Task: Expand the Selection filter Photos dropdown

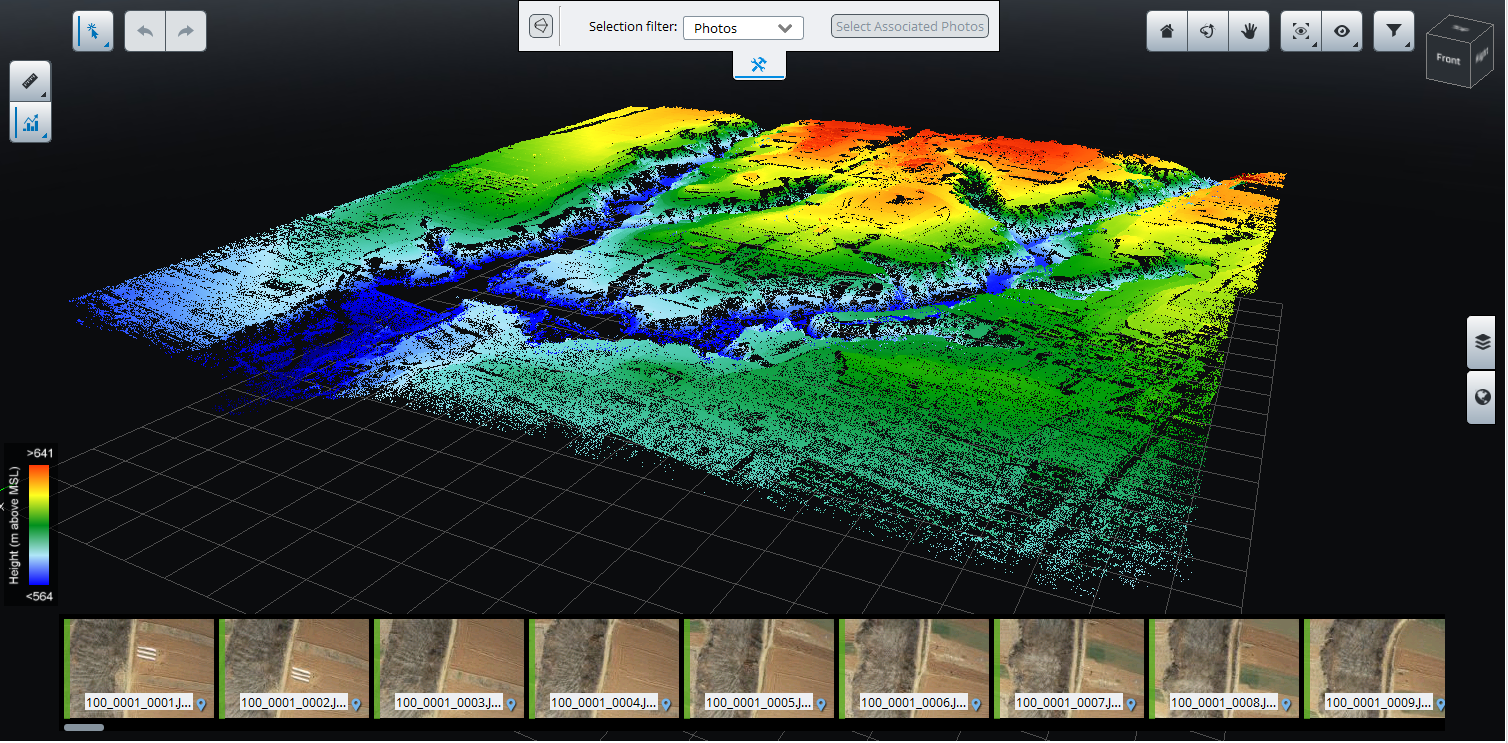Action: tap(743, 28)
